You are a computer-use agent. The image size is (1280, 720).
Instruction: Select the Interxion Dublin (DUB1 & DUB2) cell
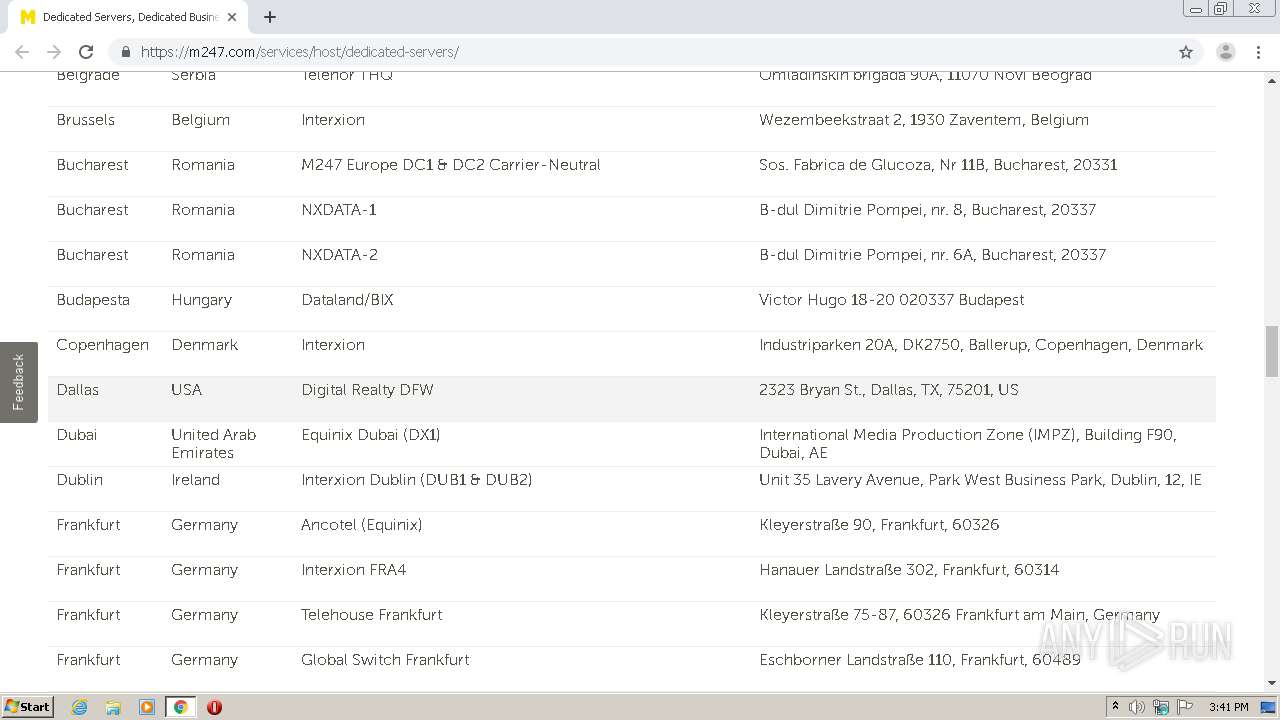(417, 480)
